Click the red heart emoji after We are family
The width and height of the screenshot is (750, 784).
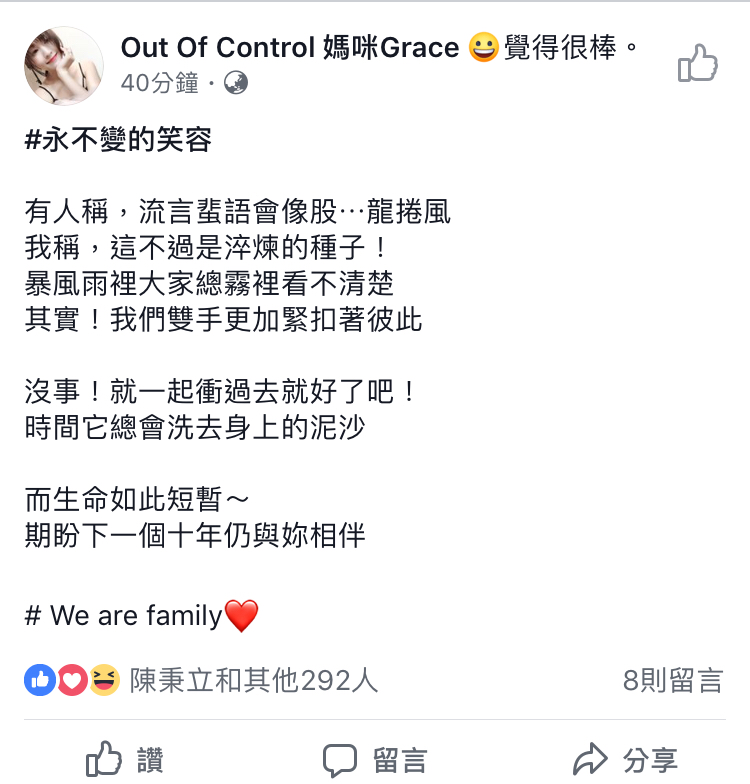coord(242,616)
